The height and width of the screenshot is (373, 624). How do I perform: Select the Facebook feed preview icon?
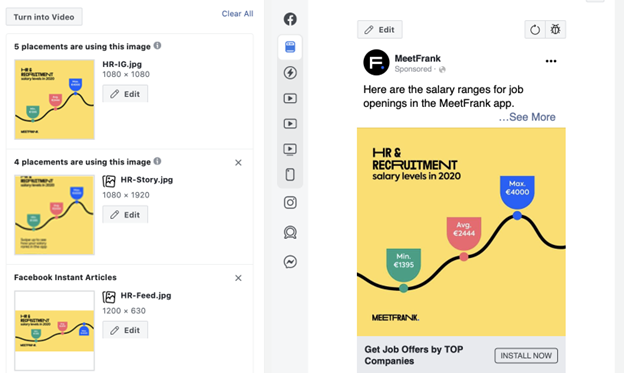tap(290, 47)
